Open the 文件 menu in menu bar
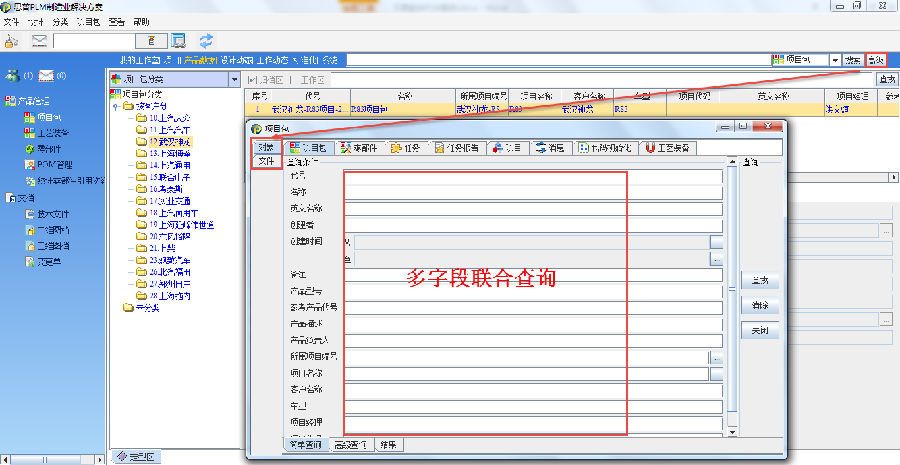The width and height of the screenshot is (900, 465). tap(12, 21)
